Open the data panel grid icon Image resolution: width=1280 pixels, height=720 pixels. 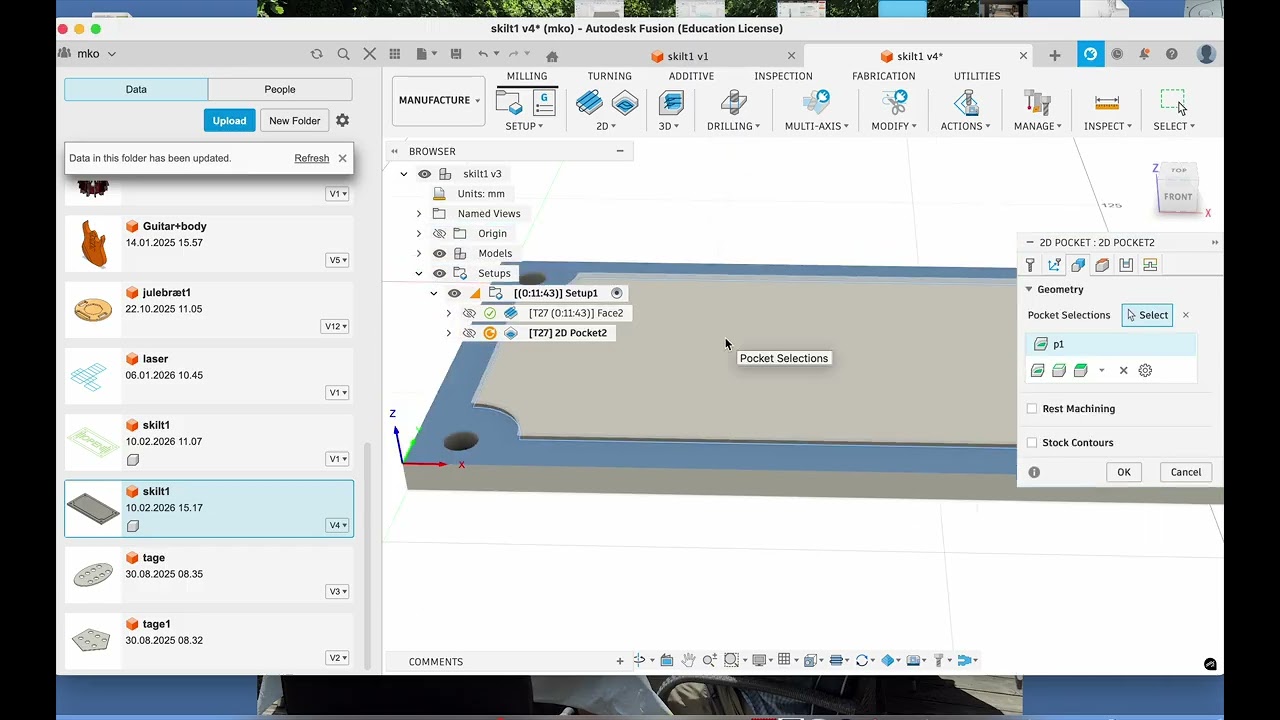tap(395, 54)
